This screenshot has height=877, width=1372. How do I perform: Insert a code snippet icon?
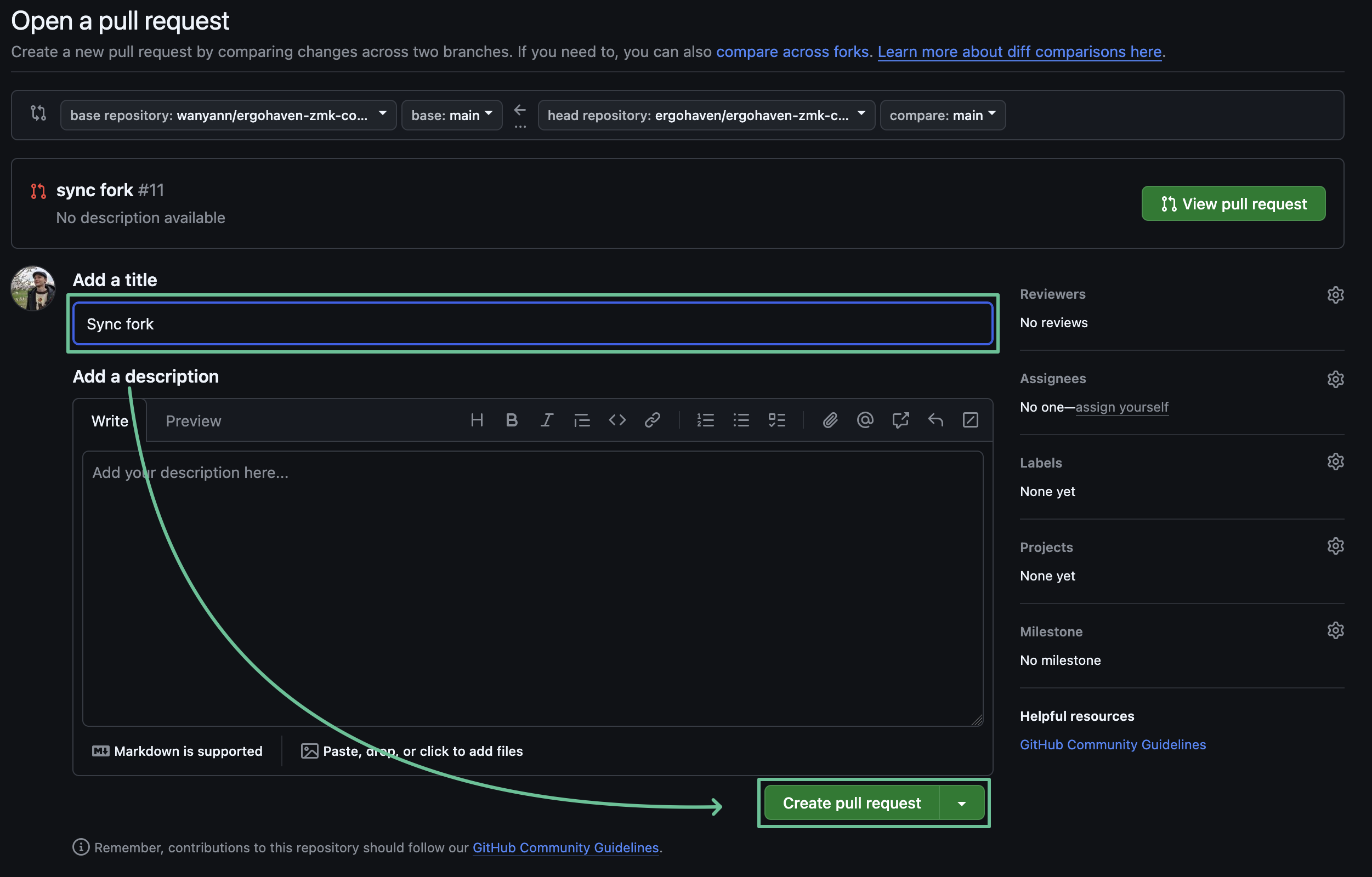(x=617, y=420)
